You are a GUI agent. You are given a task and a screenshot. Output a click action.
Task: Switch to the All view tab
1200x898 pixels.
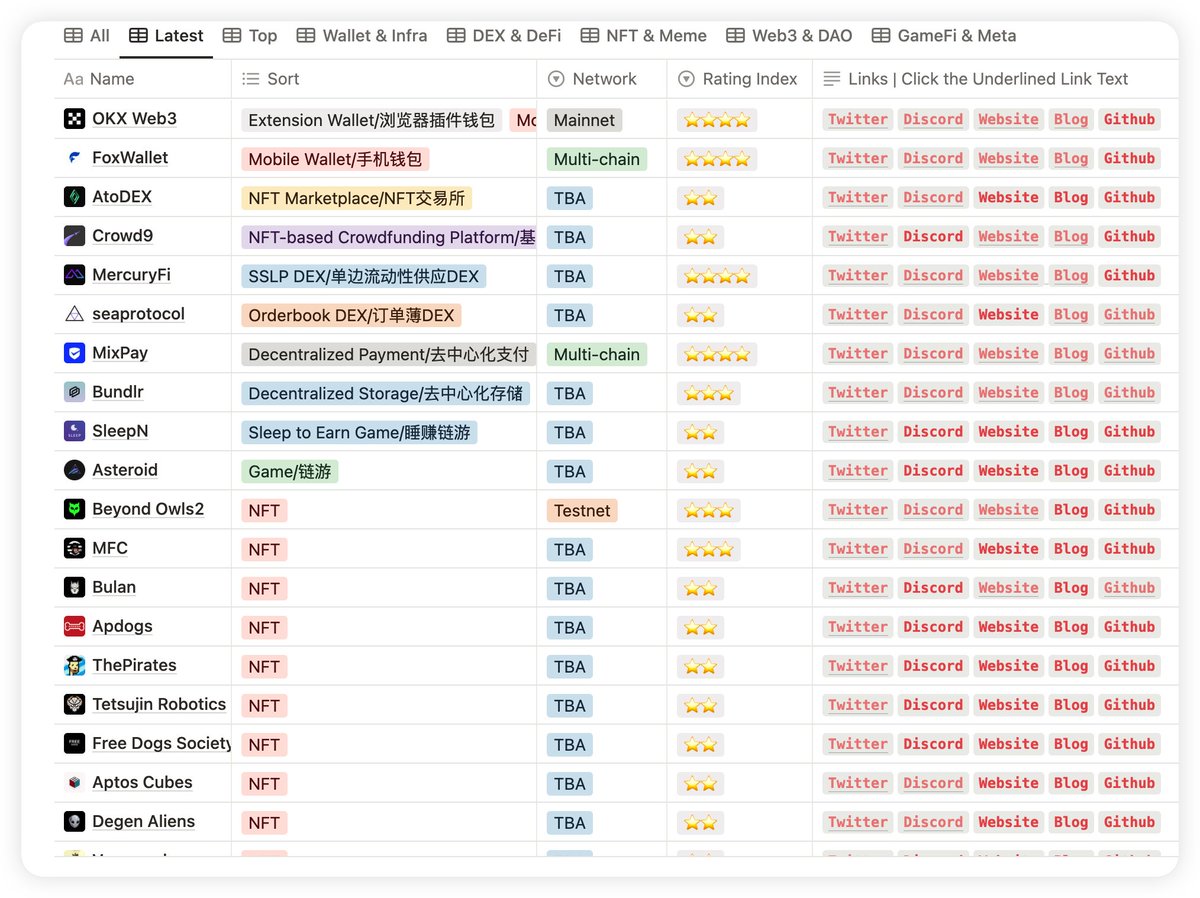click(x=87, y=35)
